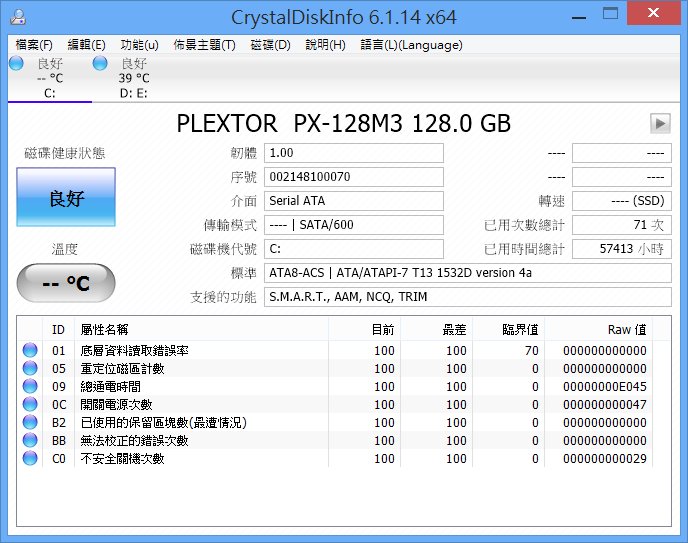
Task: Click the 目前 column header
Action: pos(364,329)
